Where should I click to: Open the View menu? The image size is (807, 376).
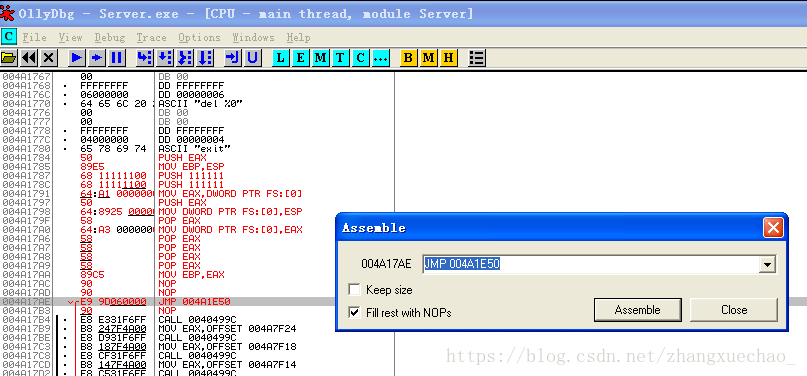click(70, 38)
